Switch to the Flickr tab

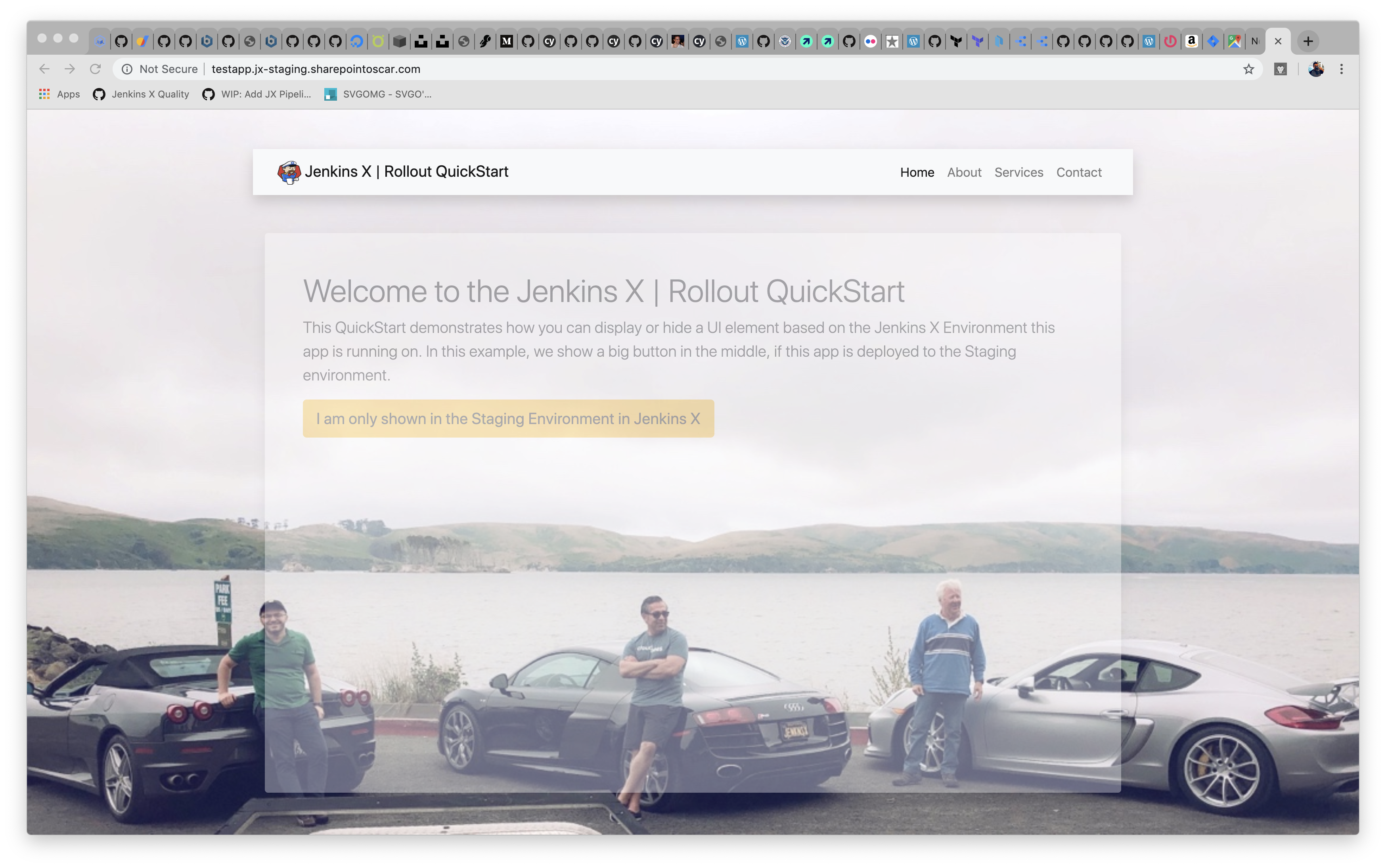[870, 41]
